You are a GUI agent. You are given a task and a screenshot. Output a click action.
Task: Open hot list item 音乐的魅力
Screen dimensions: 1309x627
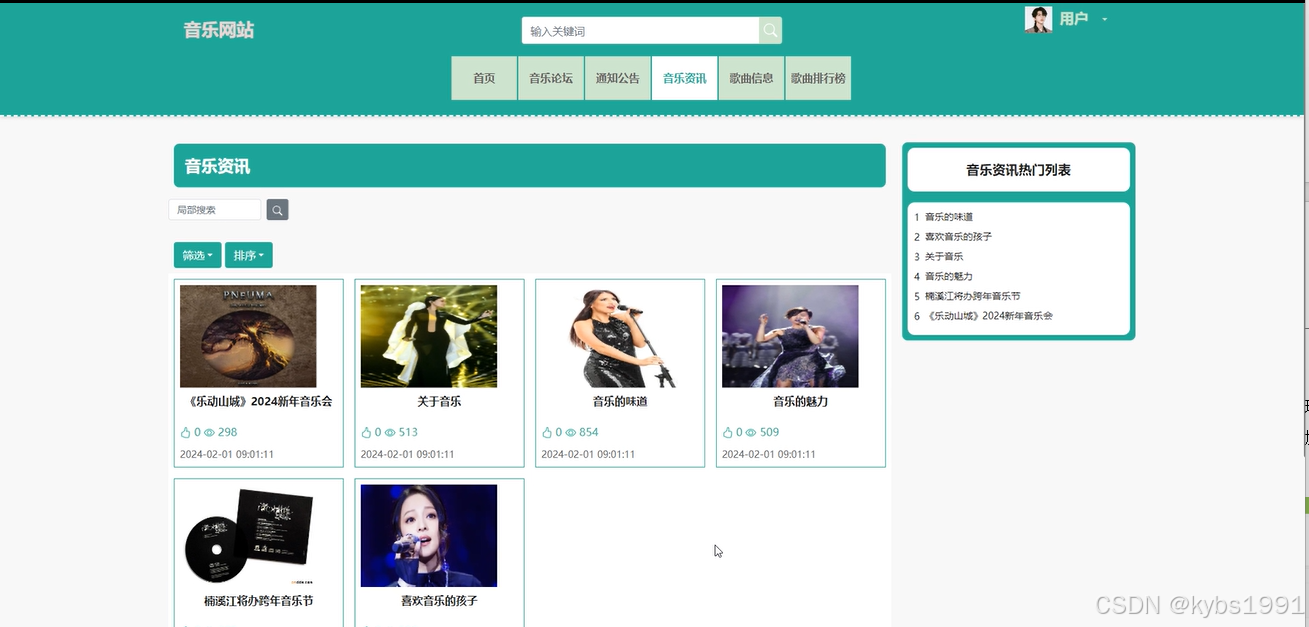coord(949,276)
